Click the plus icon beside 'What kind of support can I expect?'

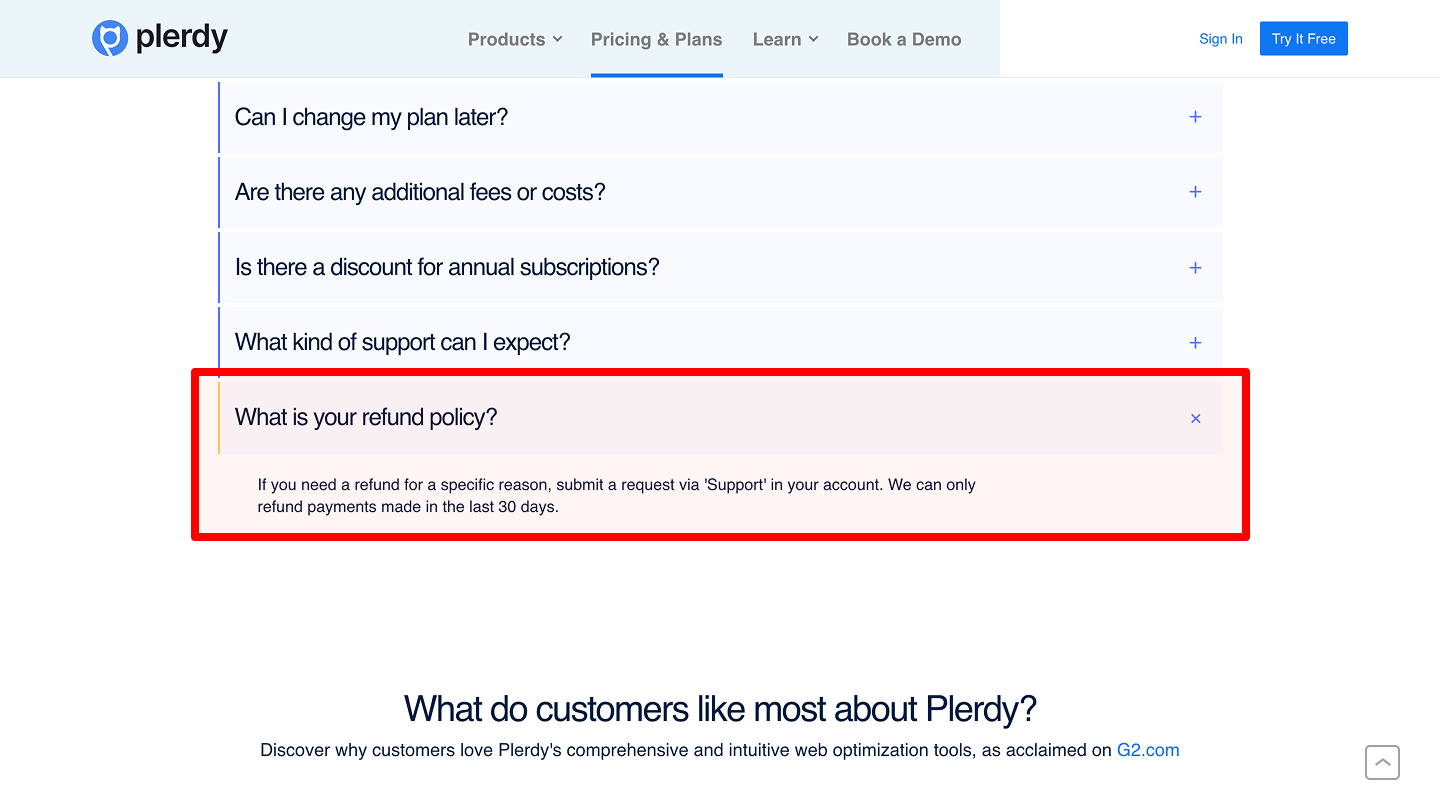pos(1195,342)
